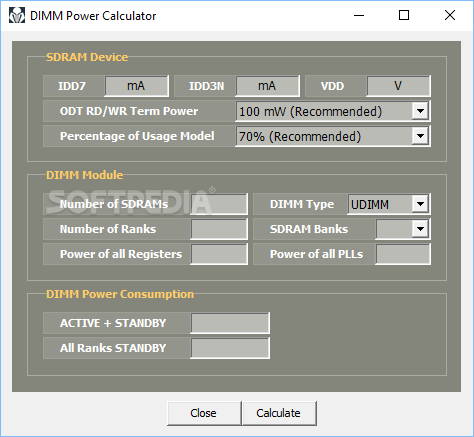The height and width of the screenshot is (437, 474).
Task: Click the IDD7 label
Action: (x=72, y=86)
